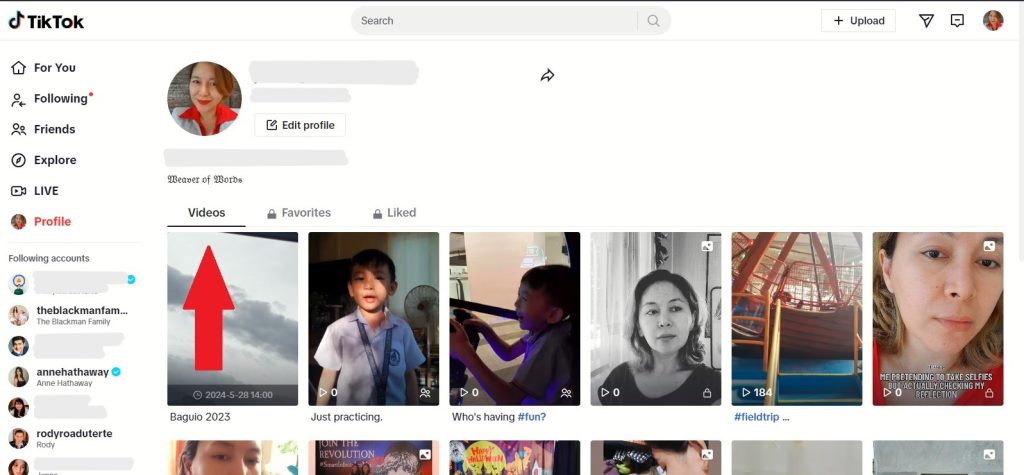Open the selfie reflection video

(x=938, y=319)
